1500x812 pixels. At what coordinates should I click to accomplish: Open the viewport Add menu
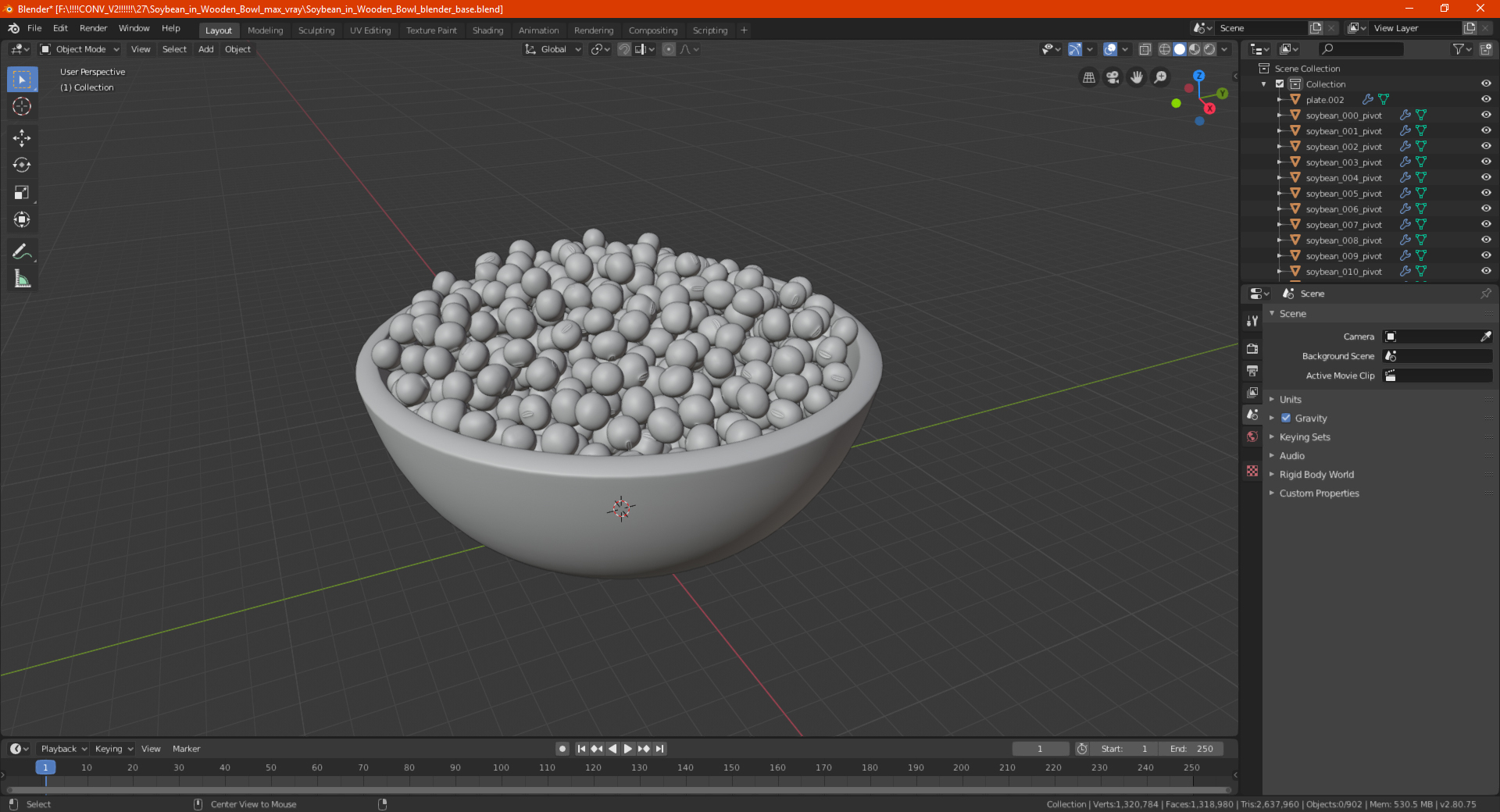(205, 49)
